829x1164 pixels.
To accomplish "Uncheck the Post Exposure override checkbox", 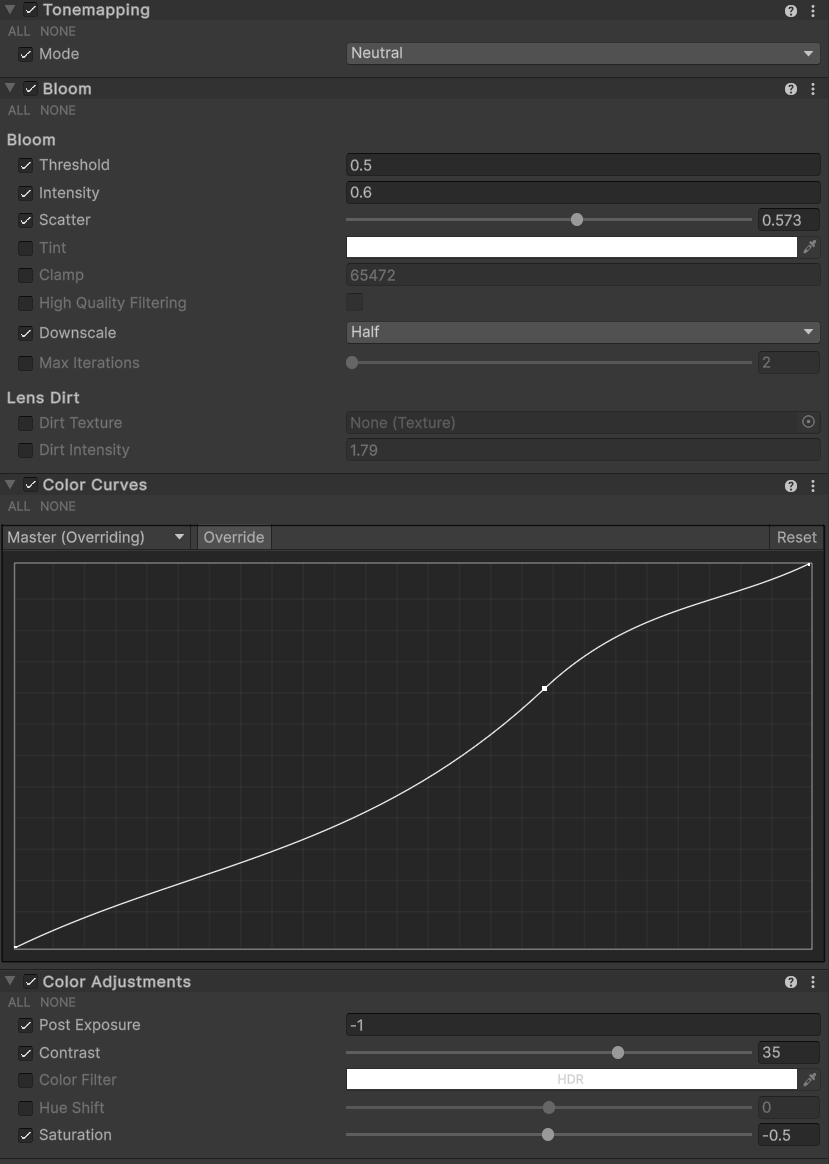I will coord(25,1025).
